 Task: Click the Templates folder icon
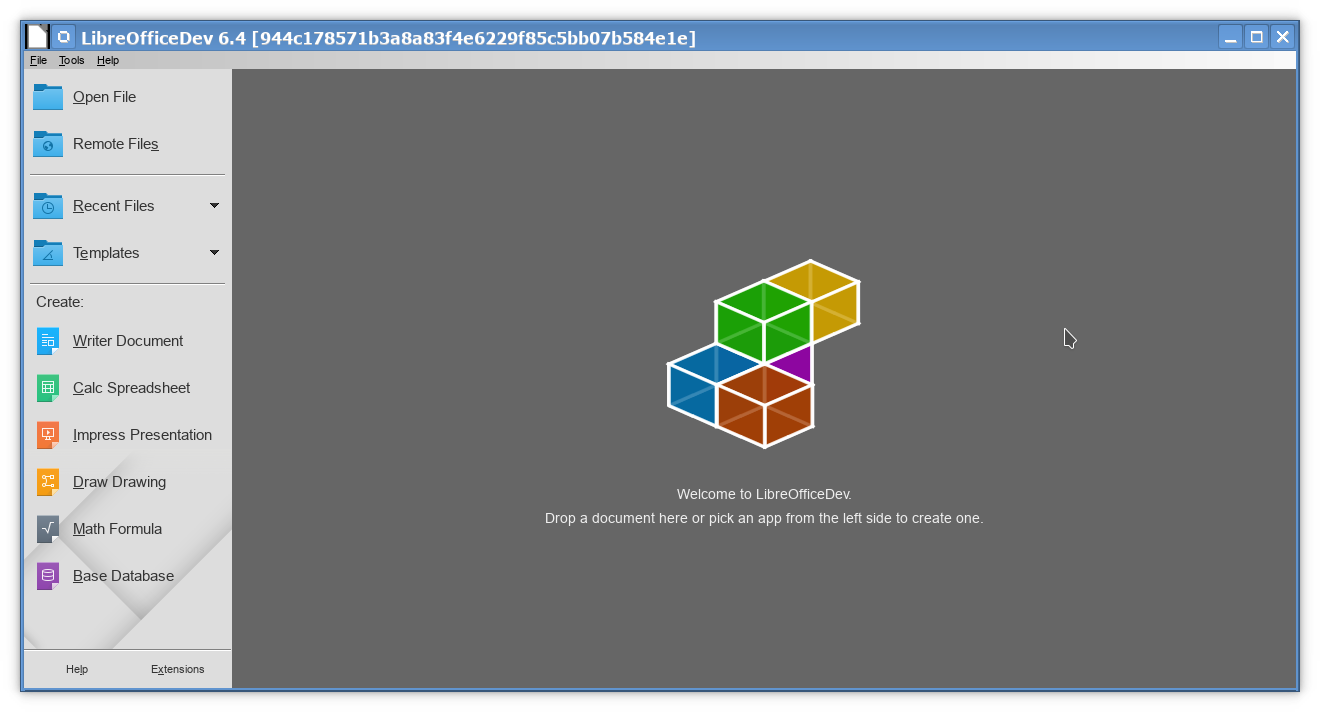48,253
